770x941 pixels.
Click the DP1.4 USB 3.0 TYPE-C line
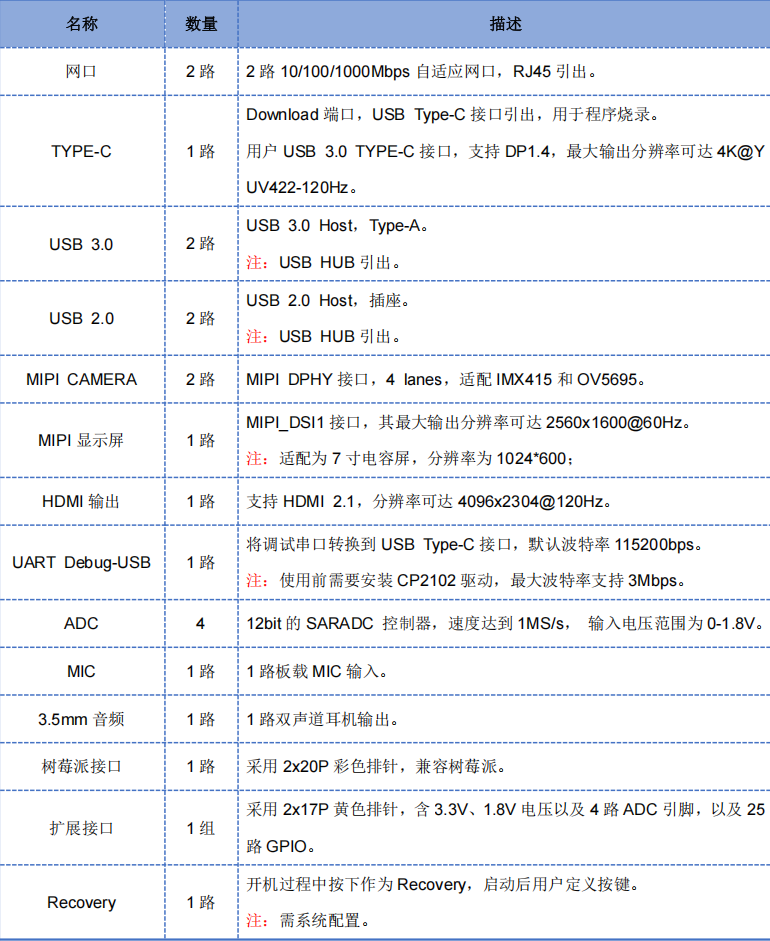[505, 151]
